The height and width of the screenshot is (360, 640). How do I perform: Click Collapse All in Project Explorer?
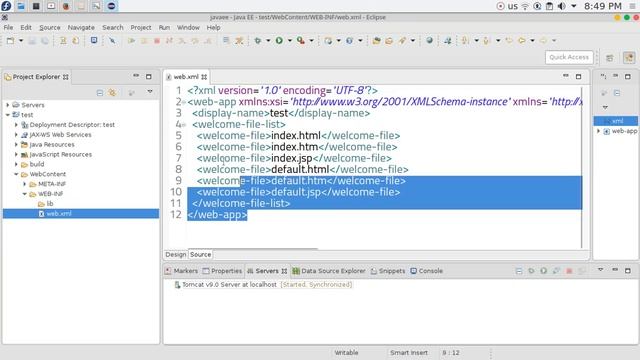click(100, 93)
